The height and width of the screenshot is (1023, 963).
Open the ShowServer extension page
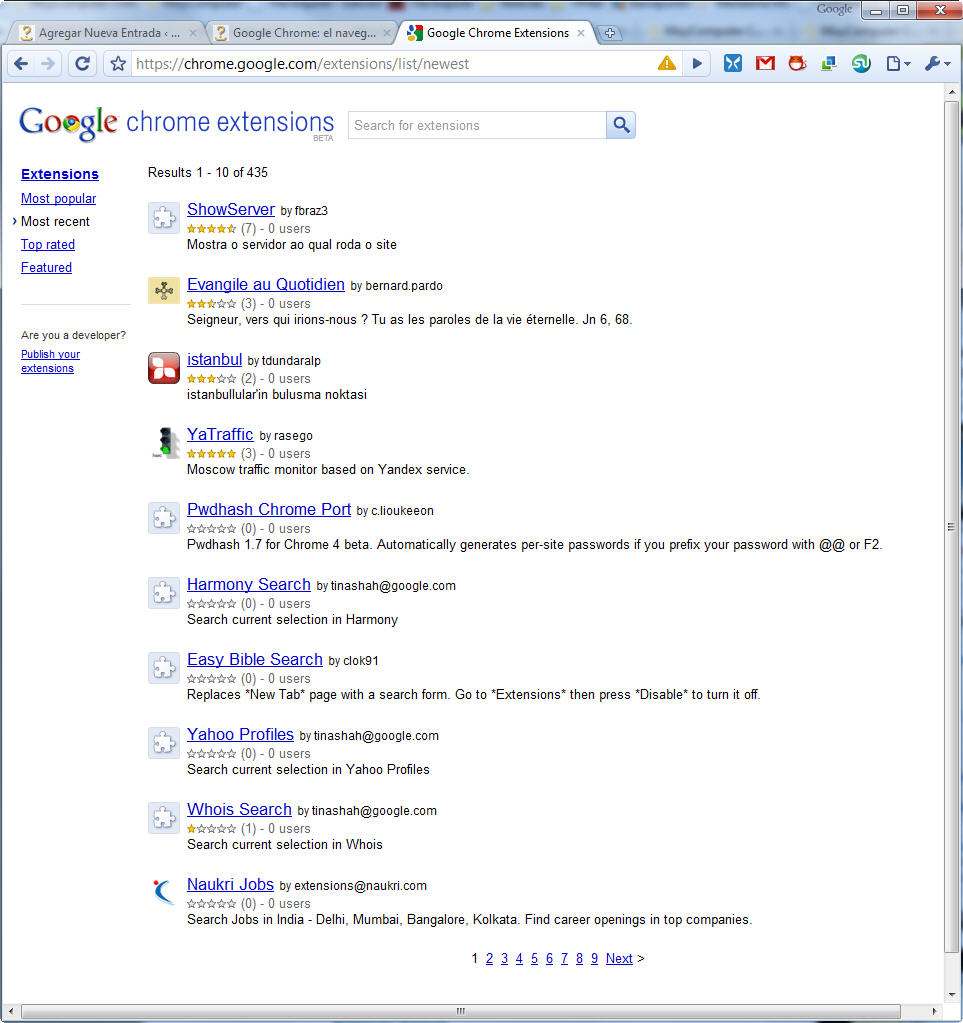pos(231,209)
